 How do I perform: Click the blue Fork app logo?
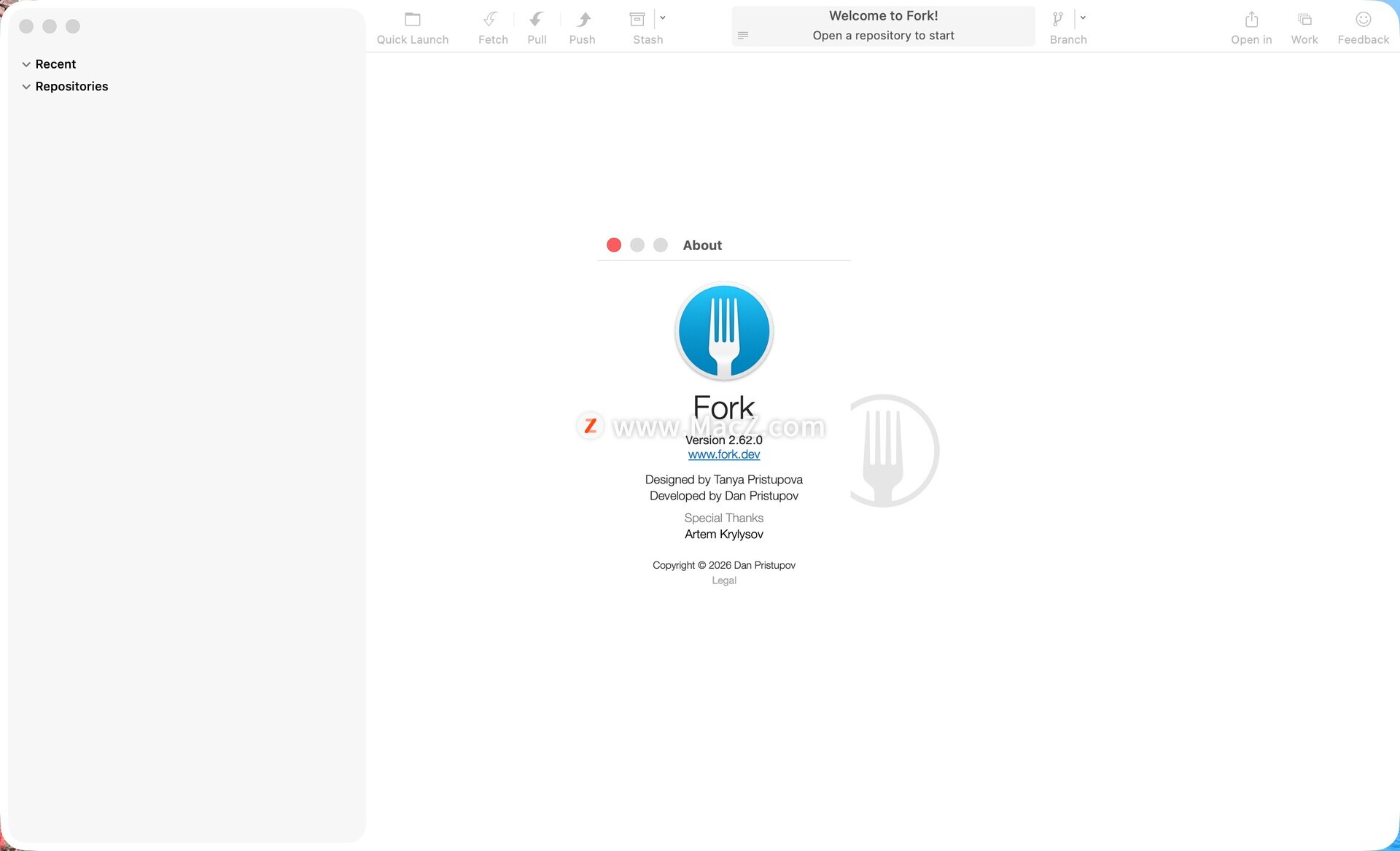[723, 331]
